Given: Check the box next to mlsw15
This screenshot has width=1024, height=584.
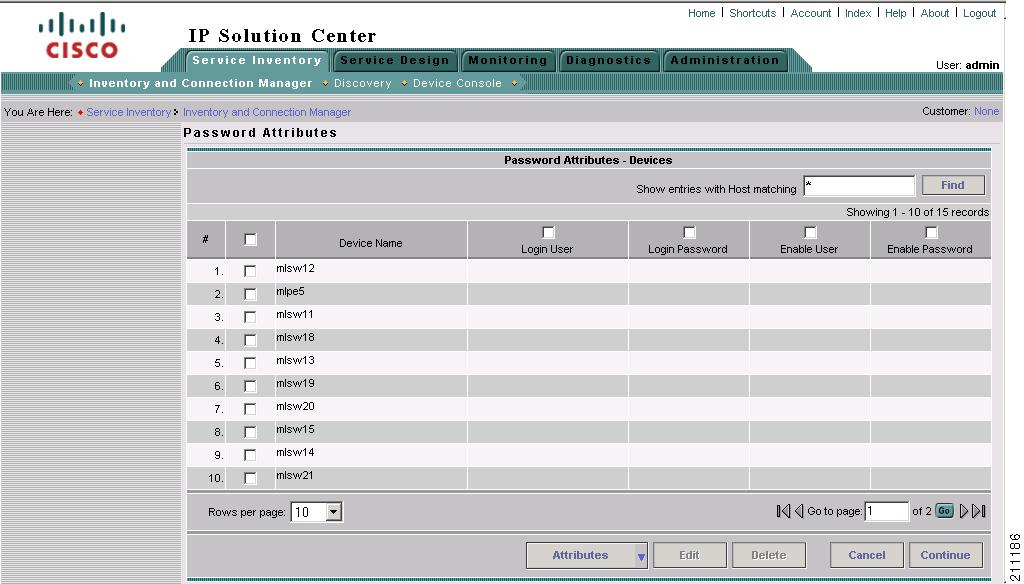Looking at the screenshot, I should point(250,432).
